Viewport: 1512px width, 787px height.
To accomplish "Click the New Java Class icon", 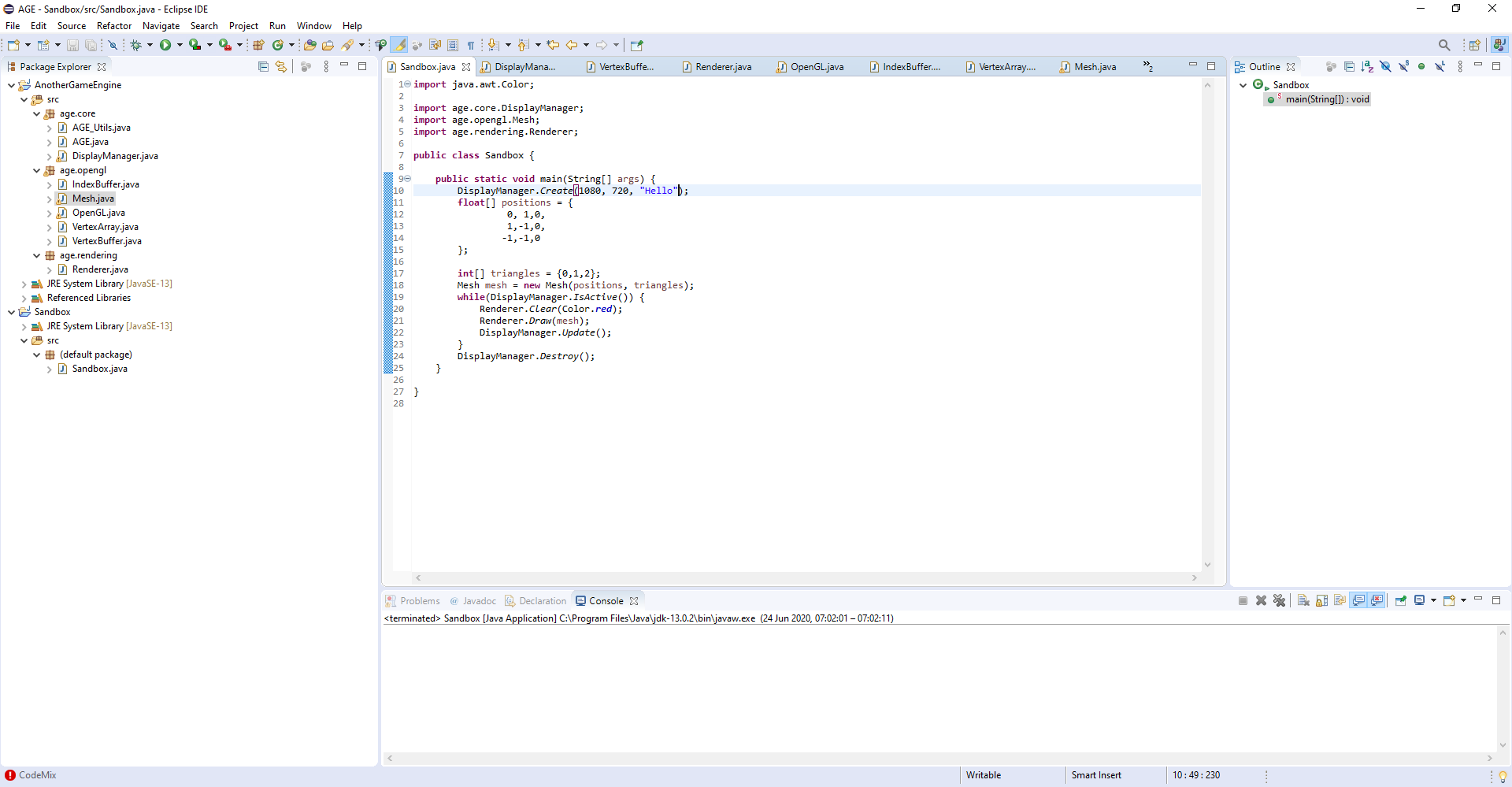I will click(278, 45).
